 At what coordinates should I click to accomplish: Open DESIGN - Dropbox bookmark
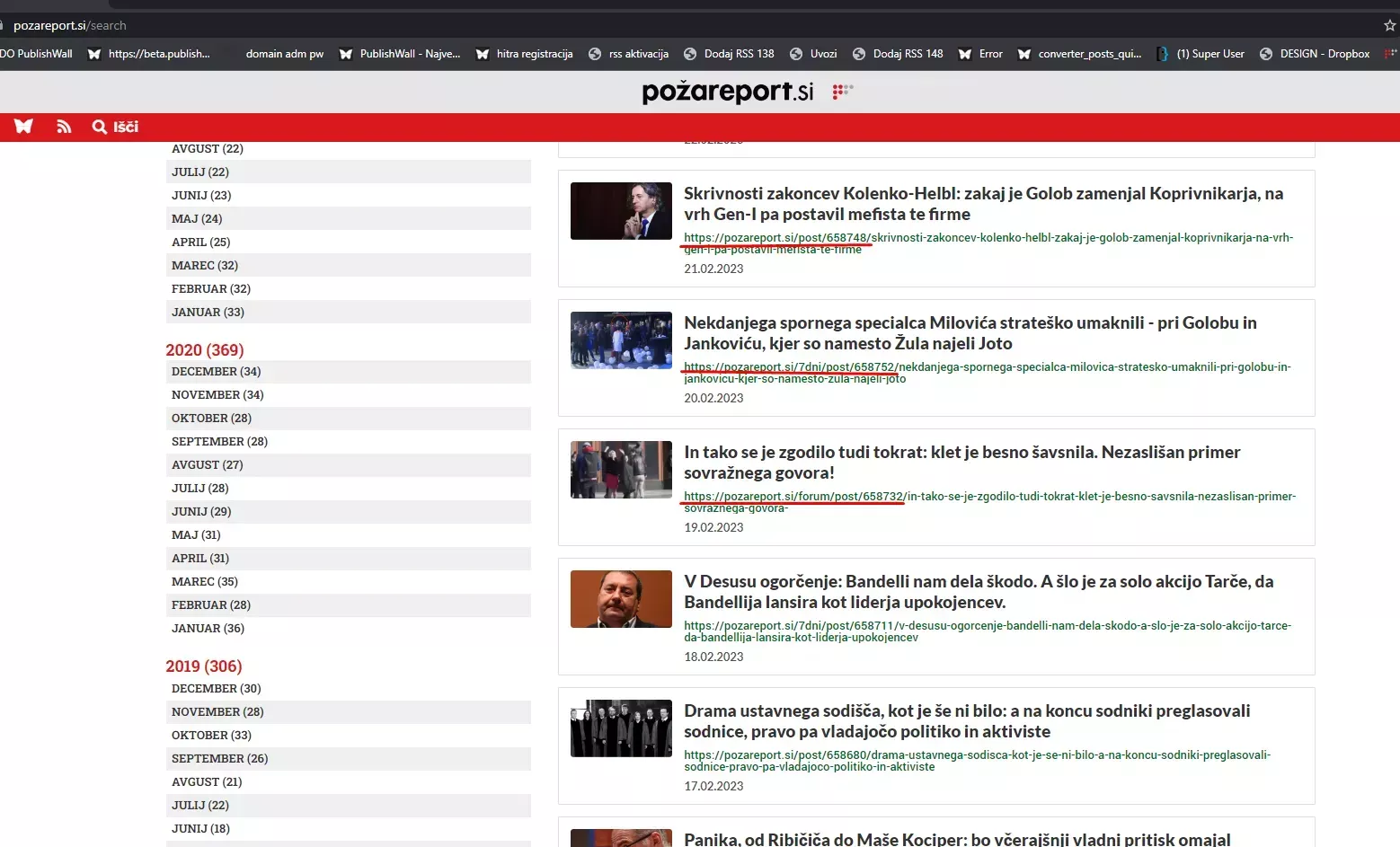tap(1315, 54)
